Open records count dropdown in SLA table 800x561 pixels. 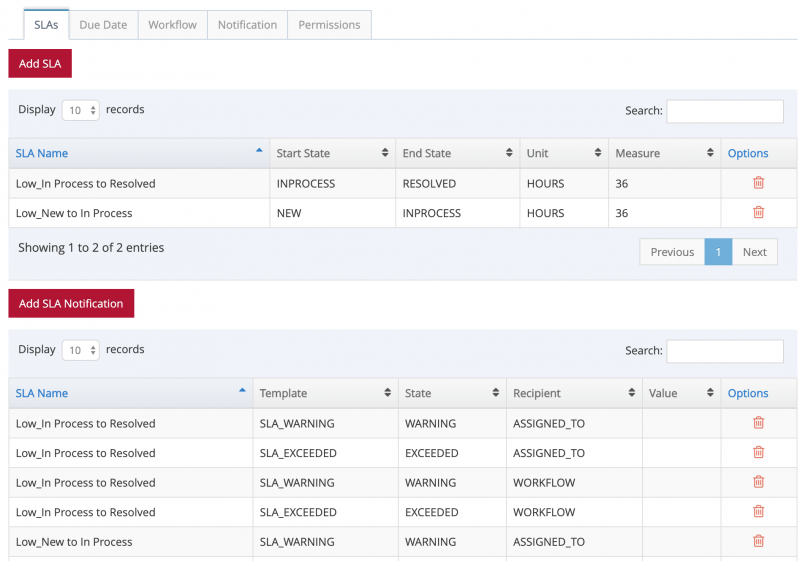click(81, 111)
